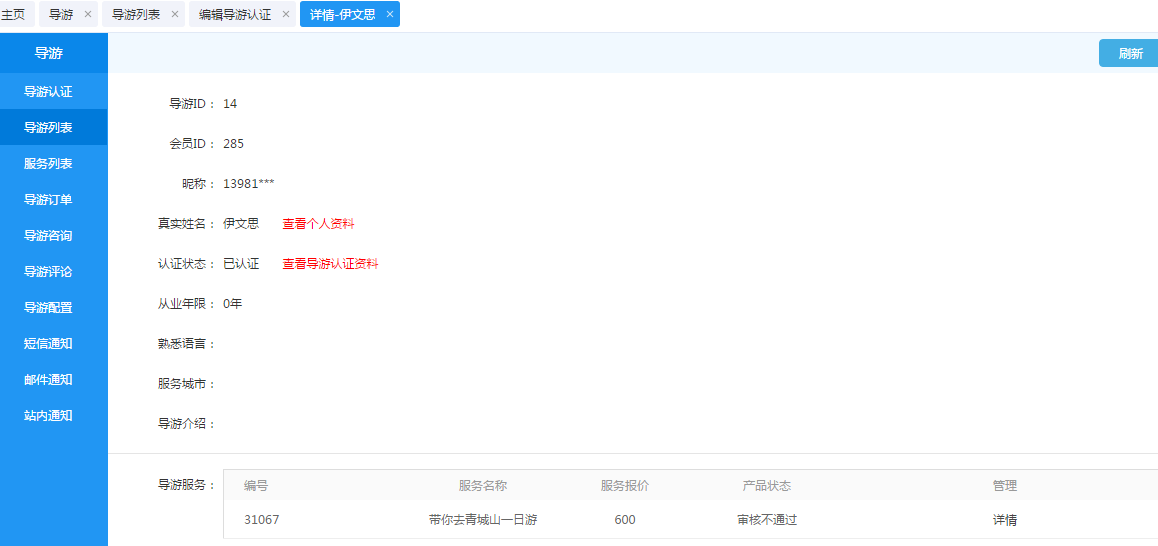This screenshot has height=546, width=1158.
Task: Close the 详情-伊文思 tab
Action: (390, 14)
